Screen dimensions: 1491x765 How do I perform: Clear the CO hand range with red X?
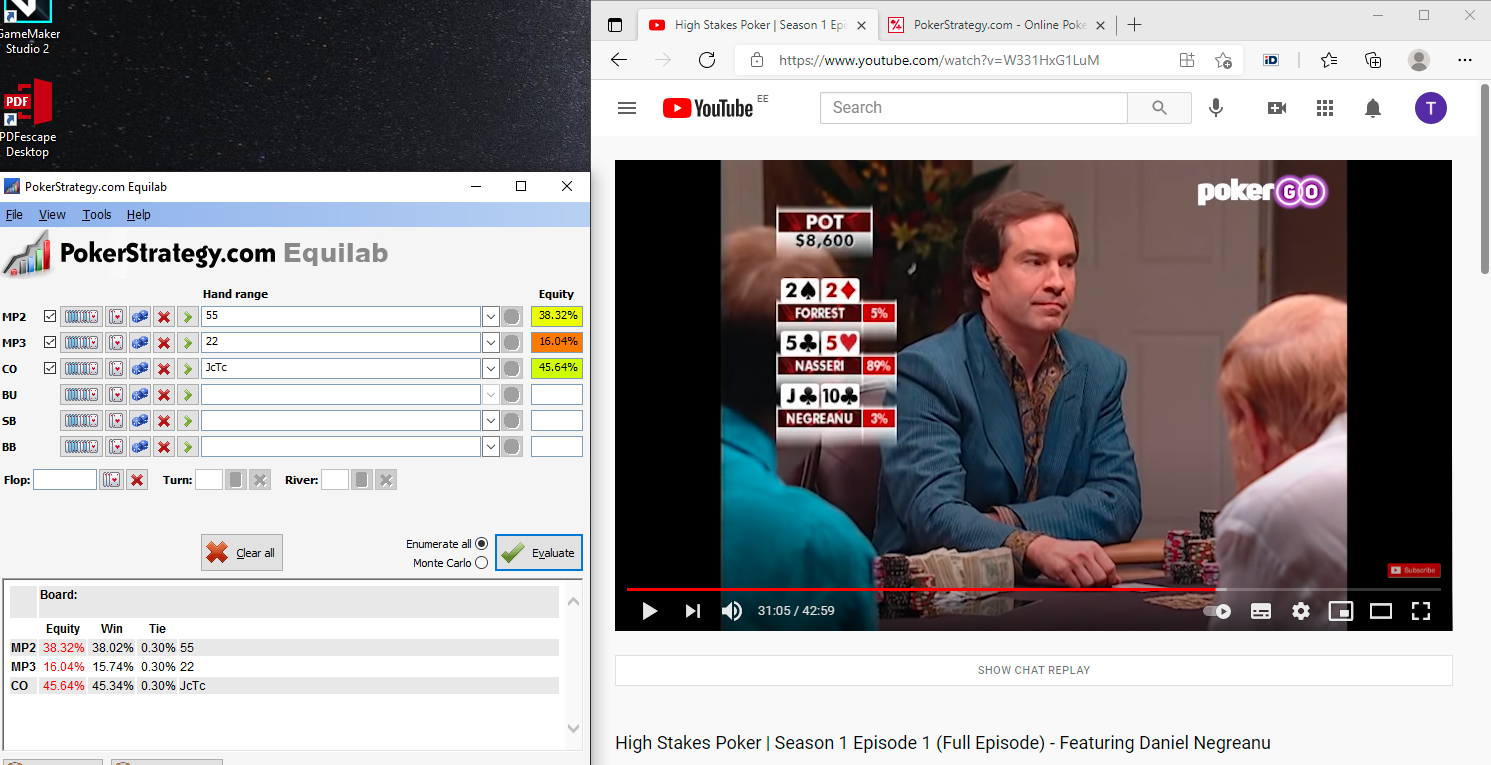(x=164, y=368)
